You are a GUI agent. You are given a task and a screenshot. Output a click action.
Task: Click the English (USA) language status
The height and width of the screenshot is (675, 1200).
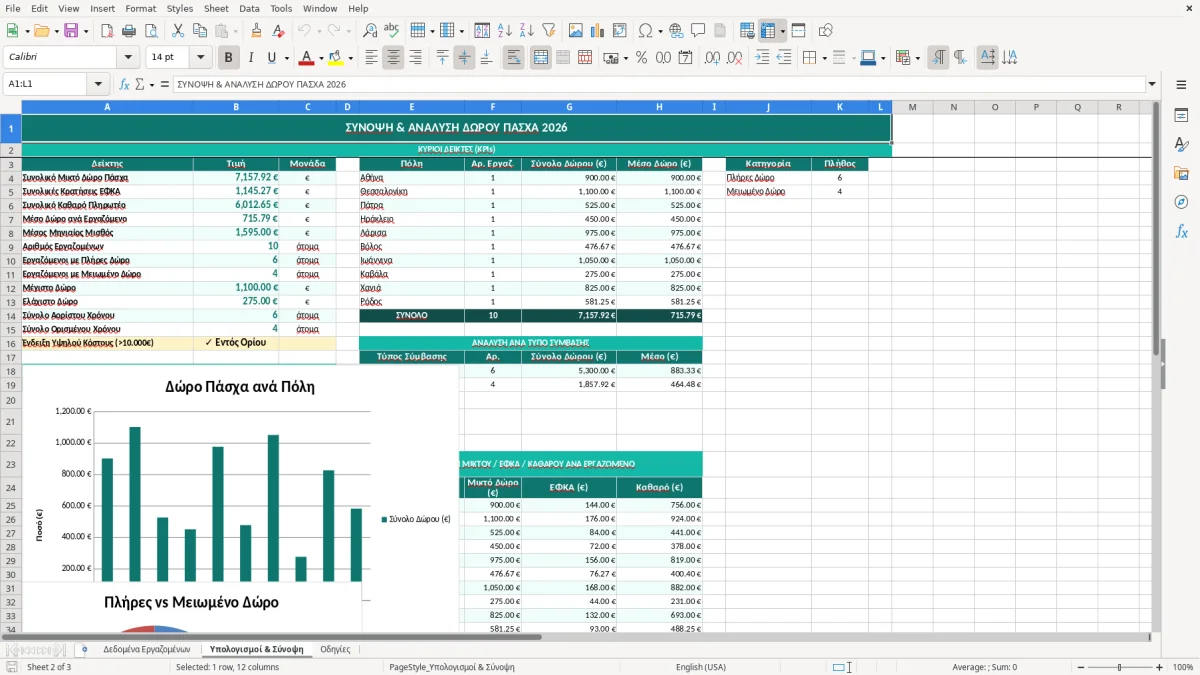(x=701, y=667)
